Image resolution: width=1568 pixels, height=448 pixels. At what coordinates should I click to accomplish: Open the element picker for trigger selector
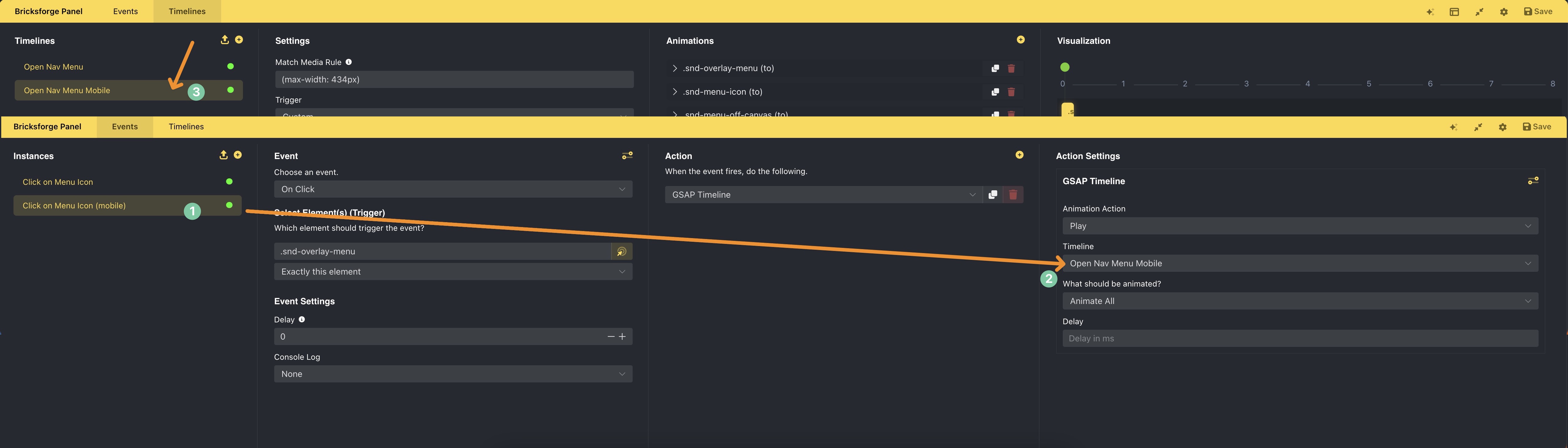pos(622,251)
